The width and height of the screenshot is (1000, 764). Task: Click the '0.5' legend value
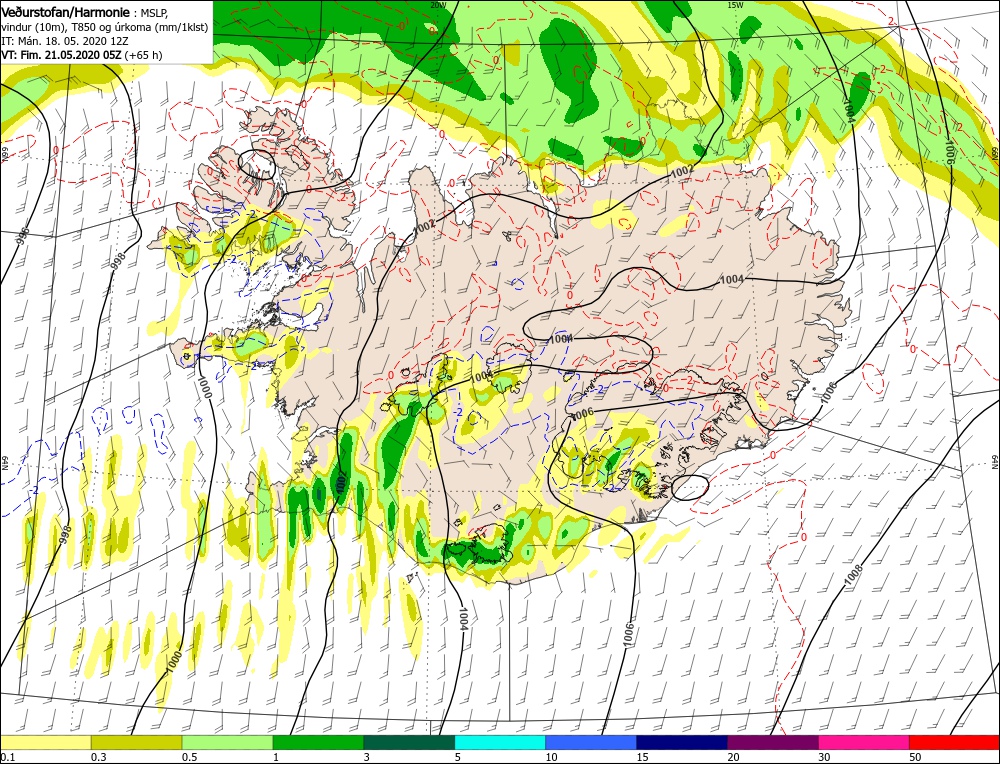(189, 756)
